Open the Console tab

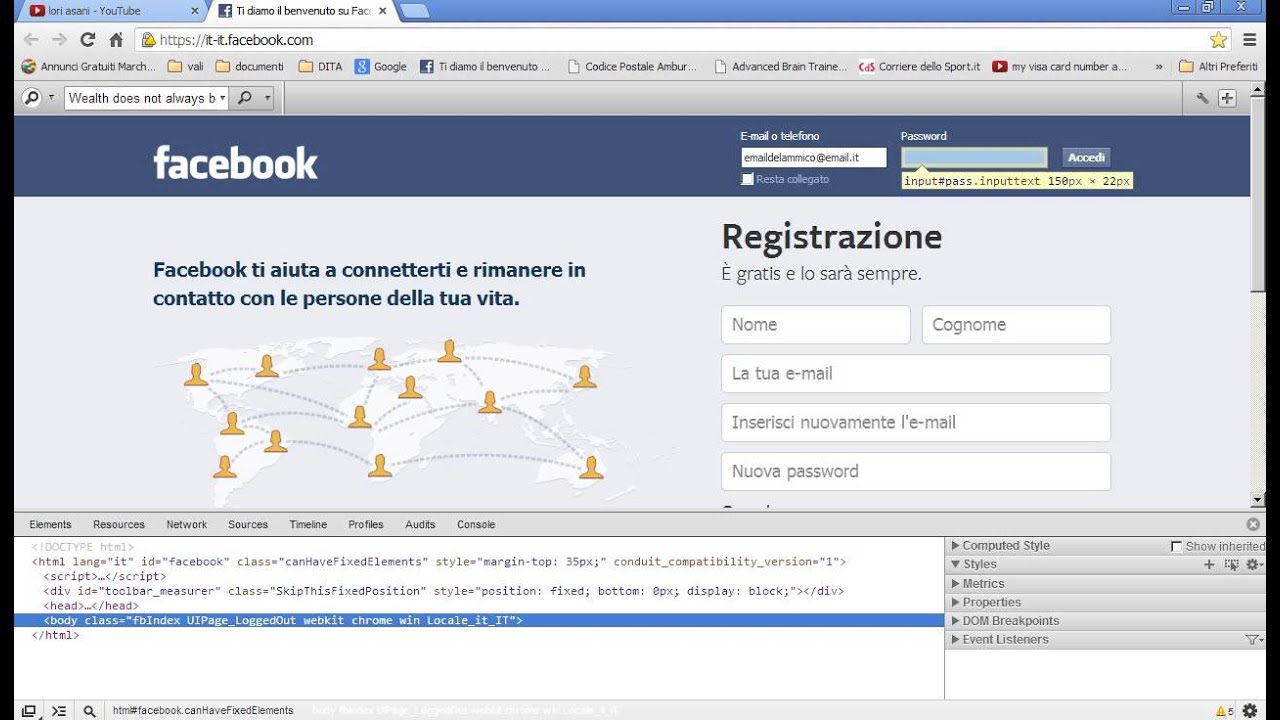click(x=476, y=524)
